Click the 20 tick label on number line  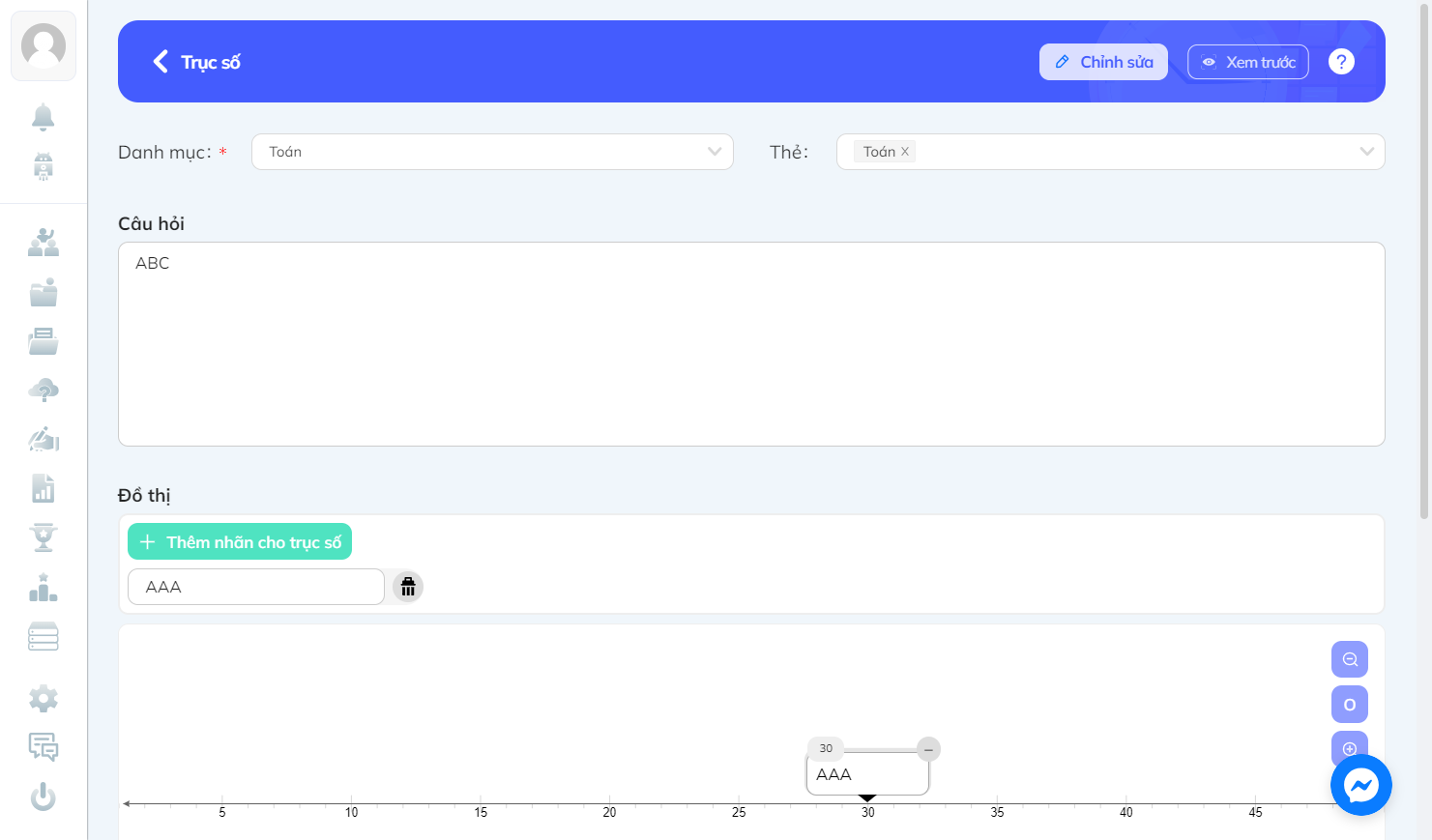point(609,813)
